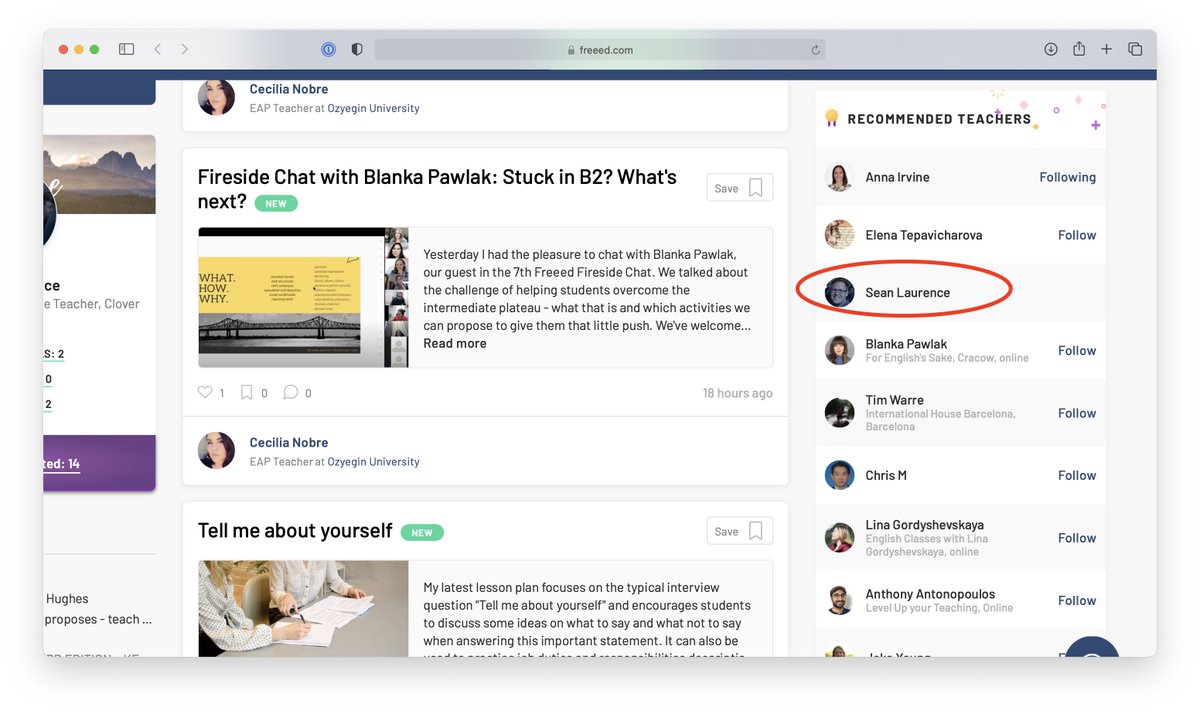This screenshot has width=1200, height=714.
Task: Open the privacy report shield icon
Action: [357, 49]
